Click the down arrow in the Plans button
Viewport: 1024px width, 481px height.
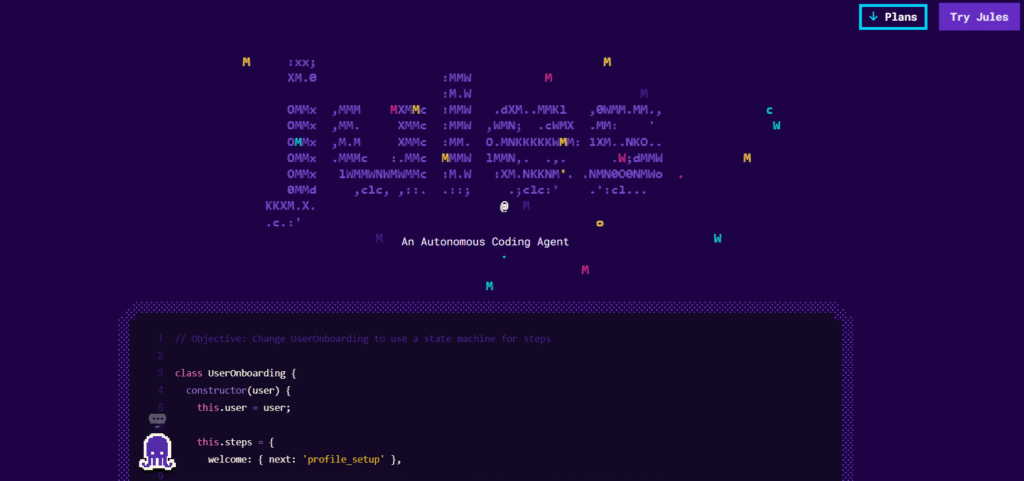point(873,17)
